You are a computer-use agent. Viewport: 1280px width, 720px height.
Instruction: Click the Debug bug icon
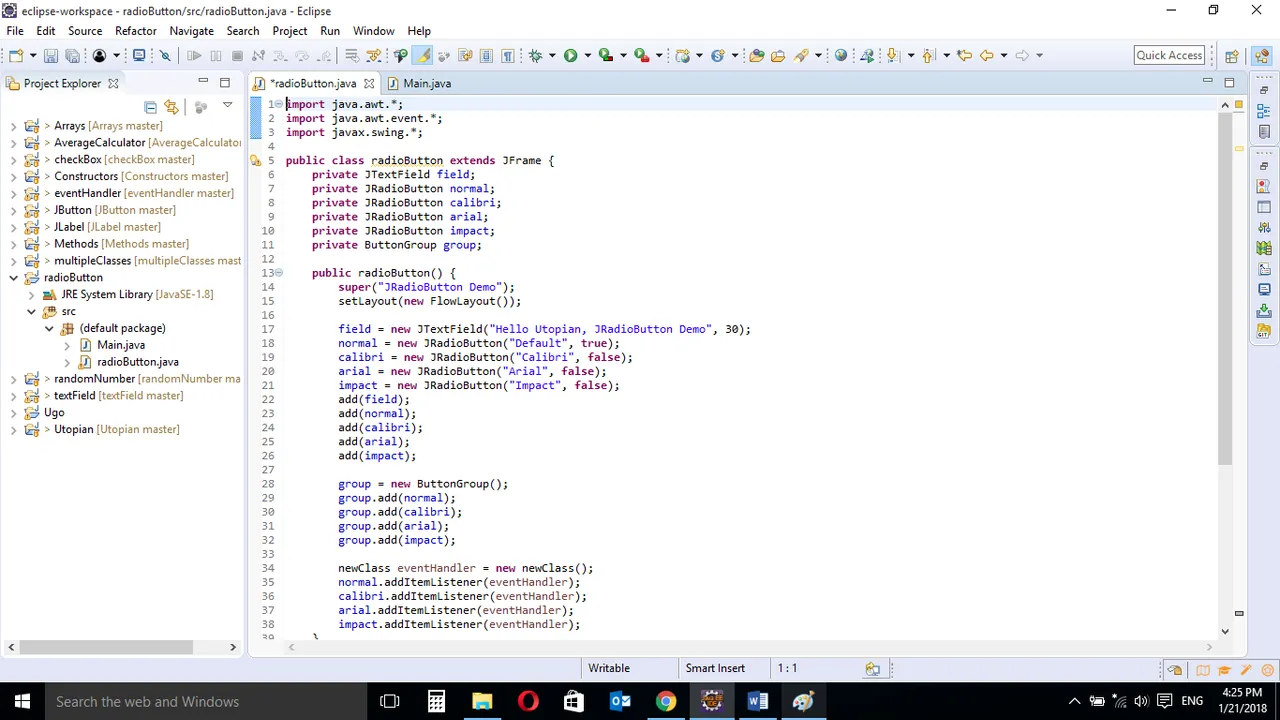[x=535, y=55]
